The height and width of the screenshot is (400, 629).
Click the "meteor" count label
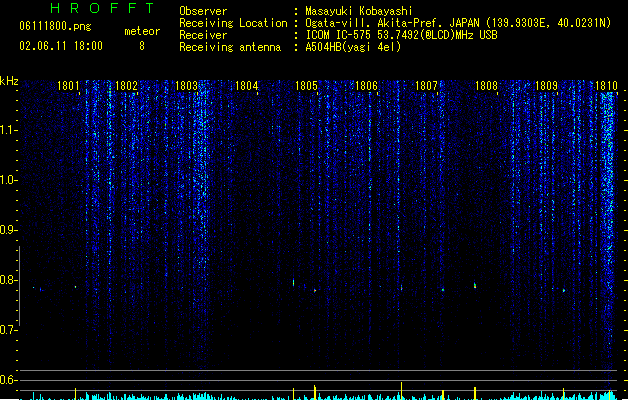(x=142, y=31)
